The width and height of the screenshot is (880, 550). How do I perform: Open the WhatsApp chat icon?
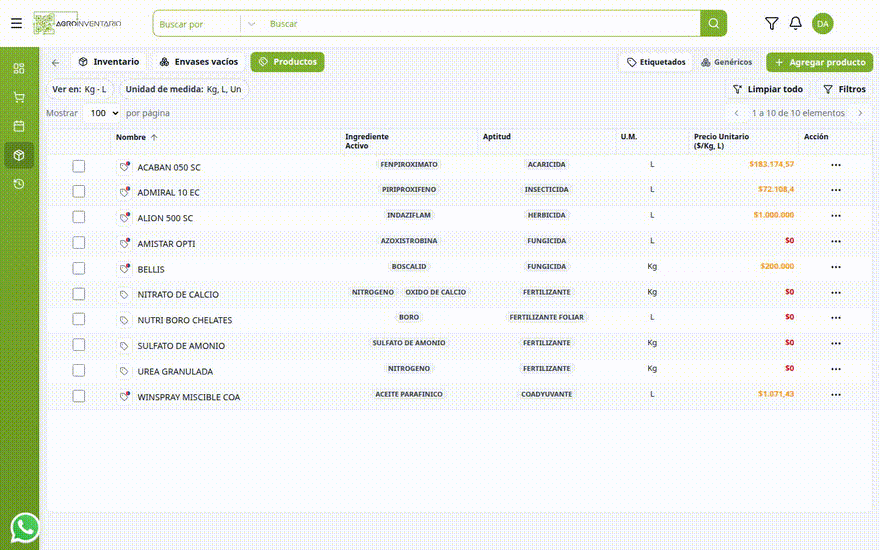point(24,528)
